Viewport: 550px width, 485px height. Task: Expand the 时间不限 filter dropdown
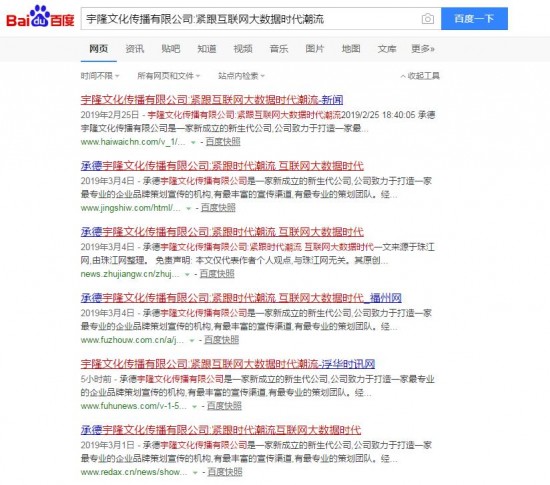(100, 76)
